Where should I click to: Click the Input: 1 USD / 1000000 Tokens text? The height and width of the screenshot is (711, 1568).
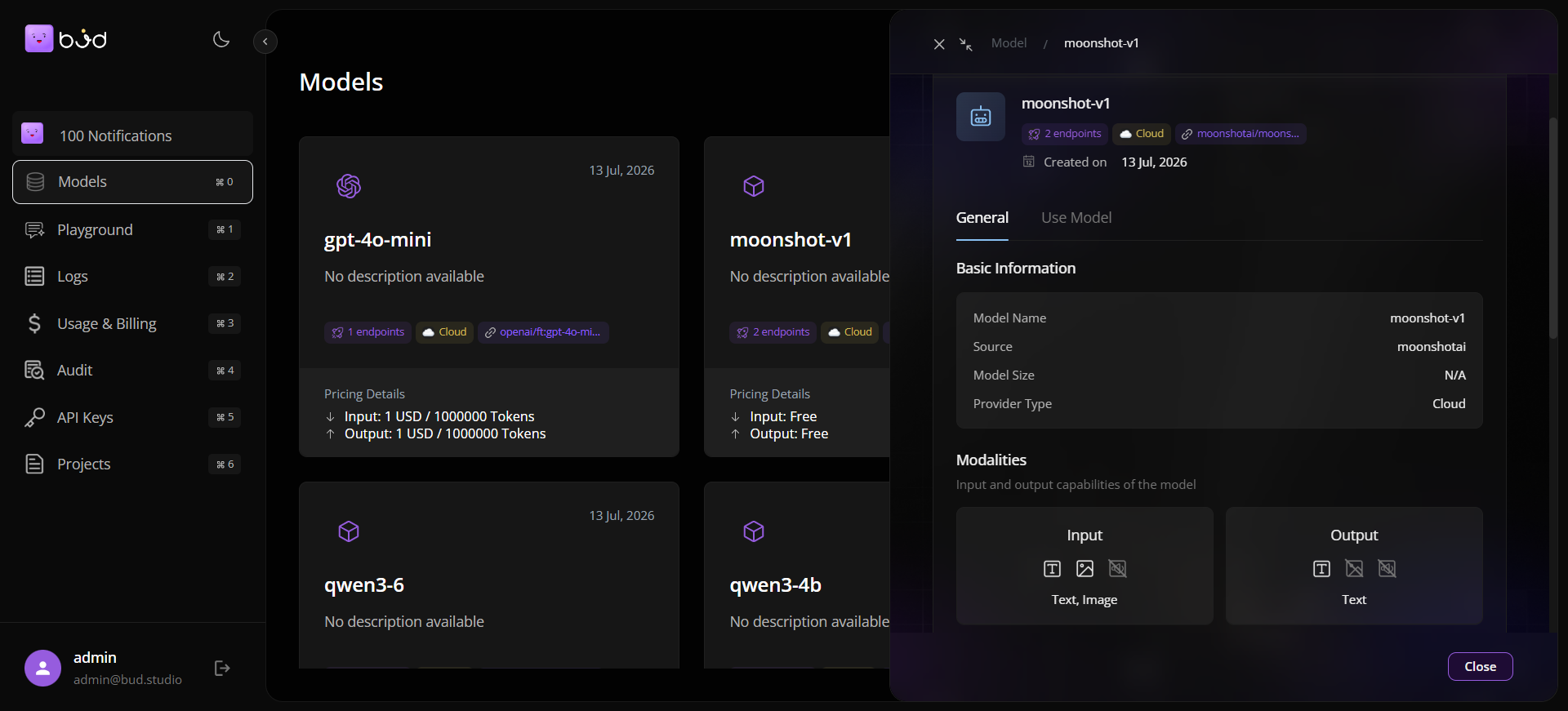point(439,417)
